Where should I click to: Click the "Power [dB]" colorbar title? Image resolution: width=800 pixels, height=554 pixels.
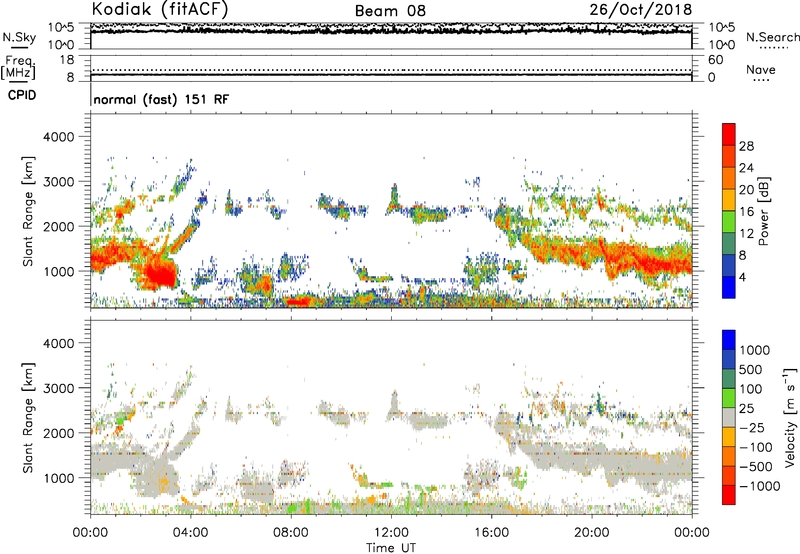(x=764, y=211)
